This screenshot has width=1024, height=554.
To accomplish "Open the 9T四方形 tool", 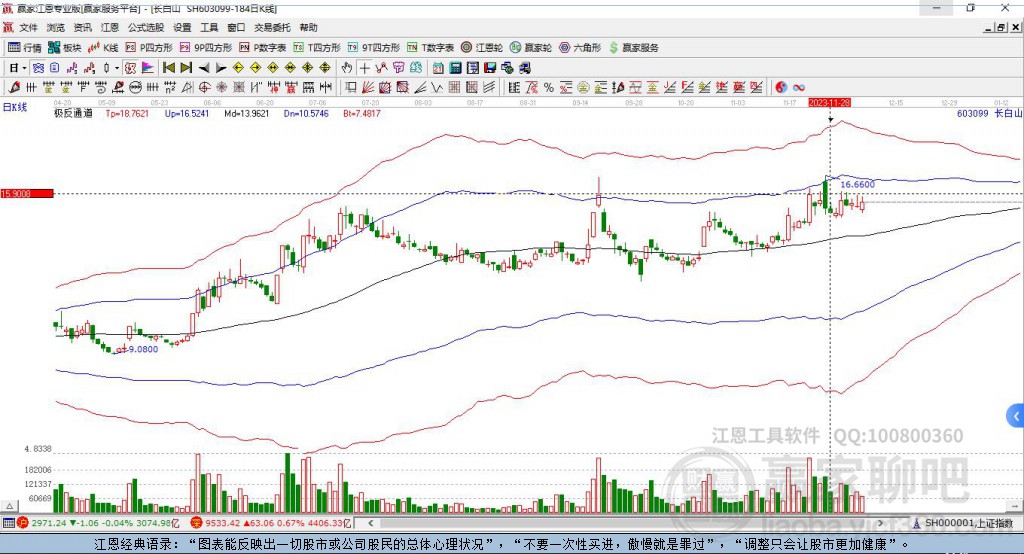I will (374, 48).
